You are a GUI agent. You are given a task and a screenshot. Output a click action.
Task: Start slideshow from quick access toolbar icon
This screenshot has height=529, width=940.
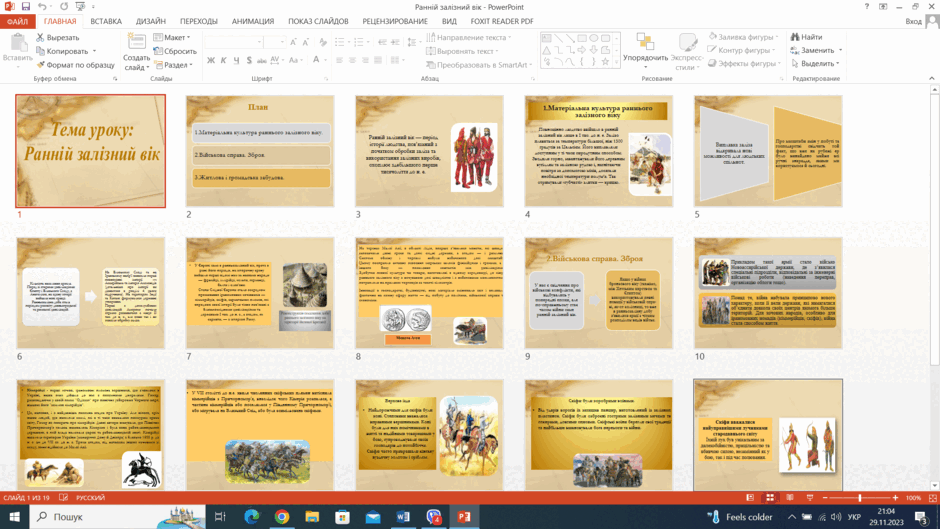[x=80, y=7]
